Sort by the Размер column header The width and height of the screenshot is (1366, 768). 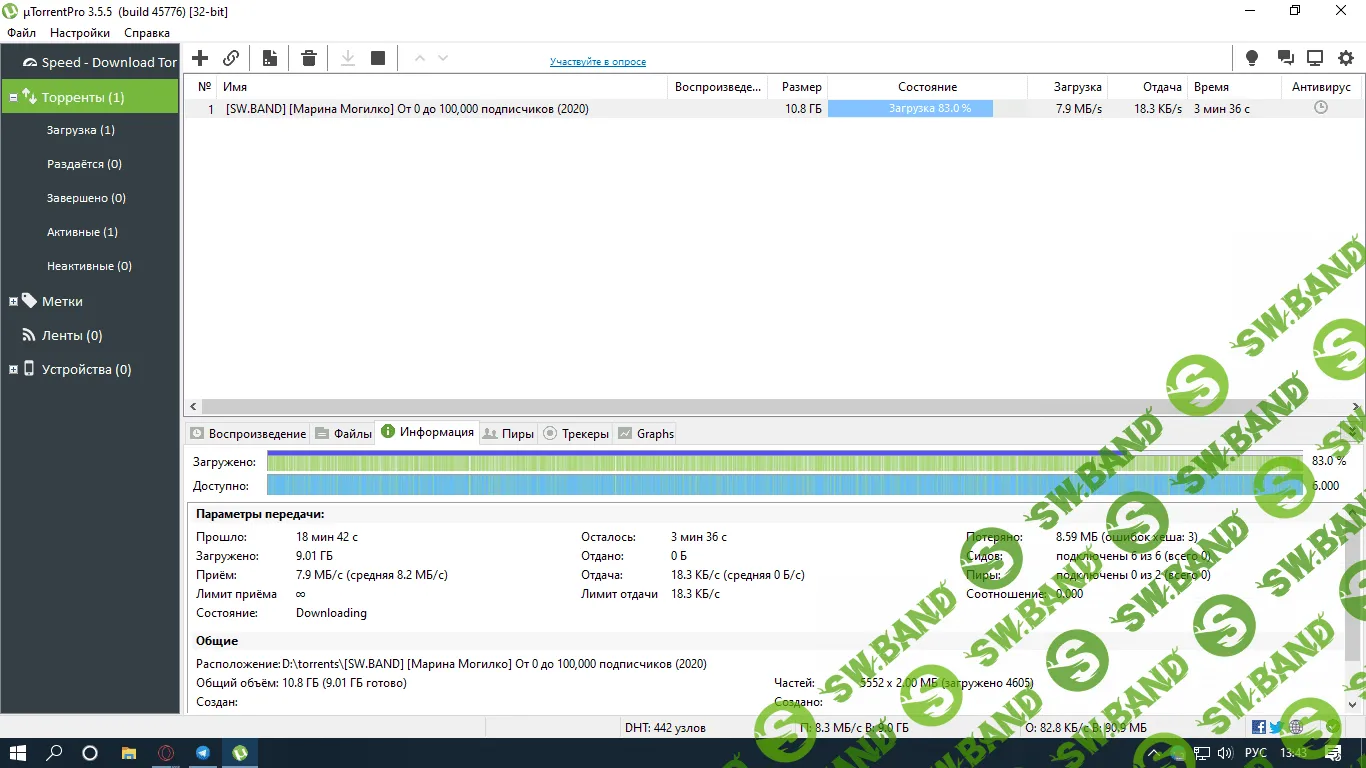pos(801,87)
